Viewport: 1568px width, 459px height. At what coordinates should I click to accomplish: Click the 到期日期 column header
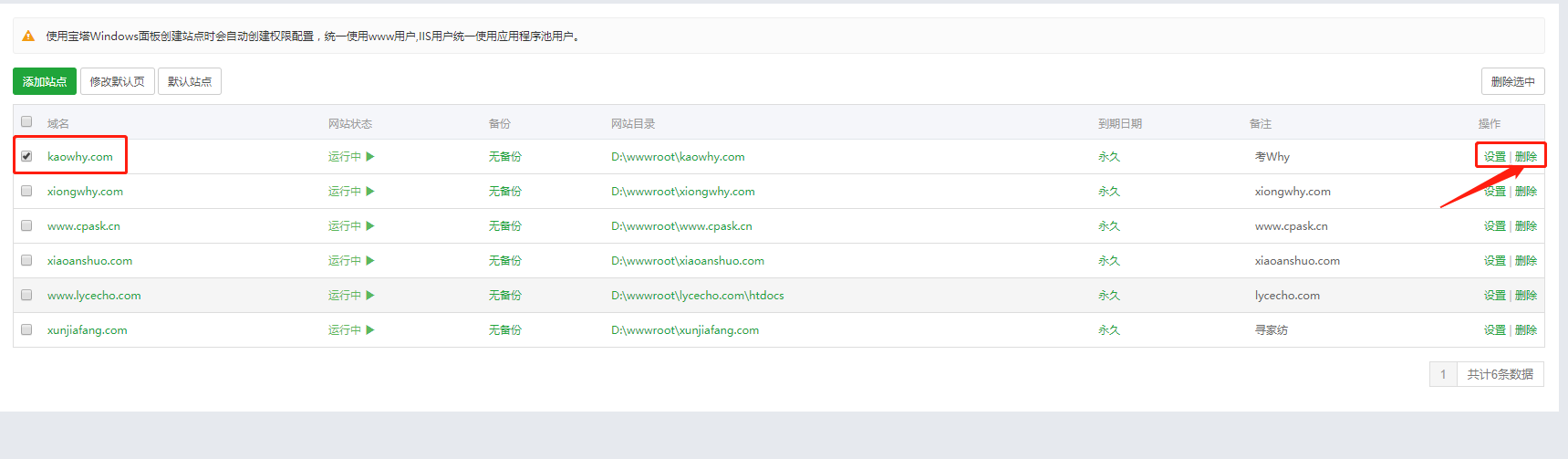1120,123
